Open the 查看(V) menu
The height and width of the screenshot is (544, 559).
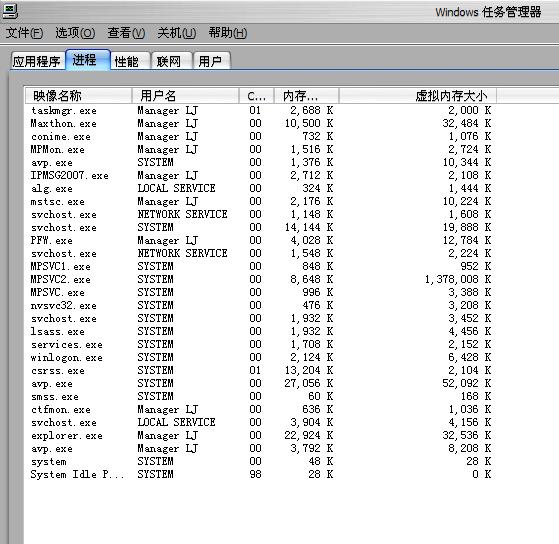[x=126, y=33]
